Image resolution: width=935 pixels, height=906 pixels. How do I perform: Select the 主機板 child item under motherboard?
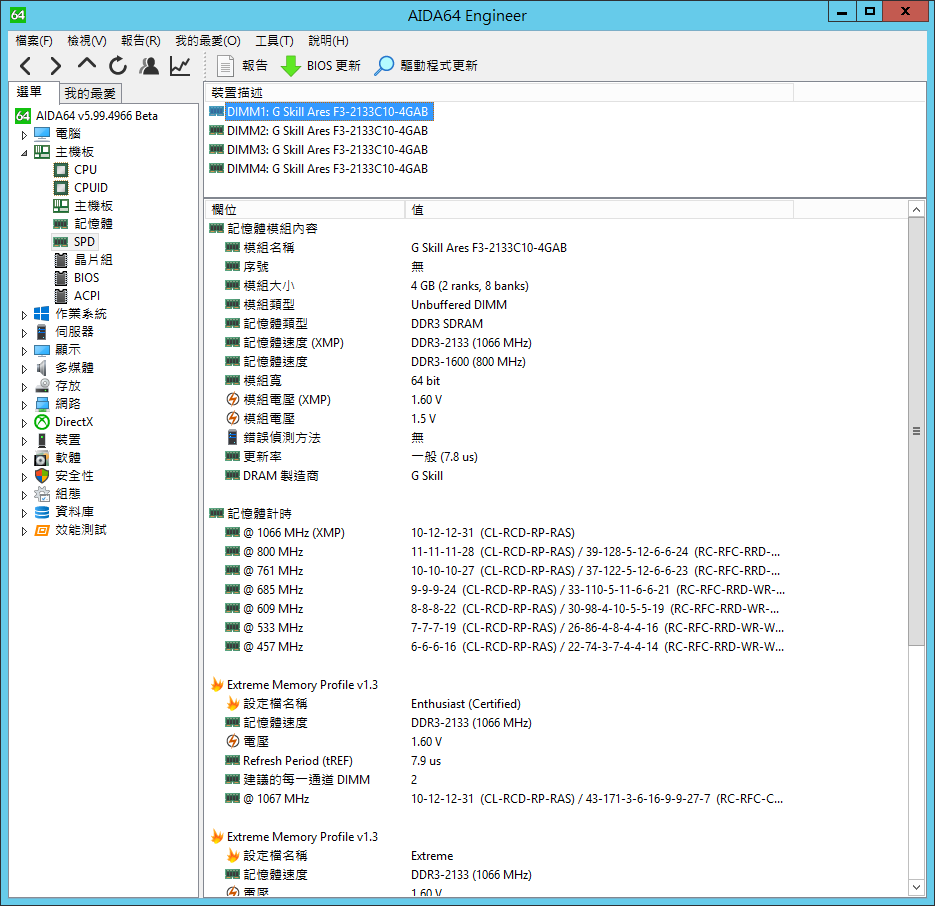point(94,206)
